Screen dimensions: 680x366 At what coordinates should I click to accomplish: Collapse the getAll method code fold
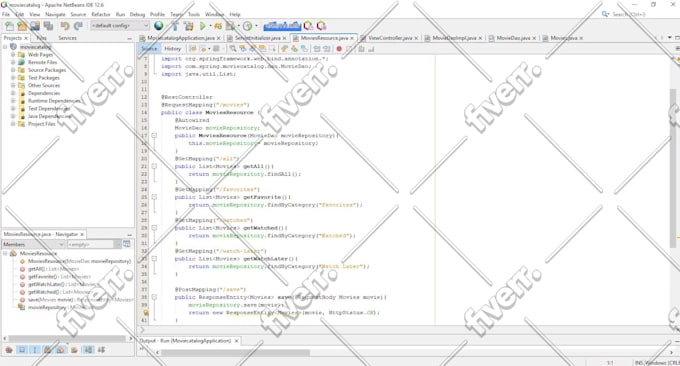pos(154,166)
